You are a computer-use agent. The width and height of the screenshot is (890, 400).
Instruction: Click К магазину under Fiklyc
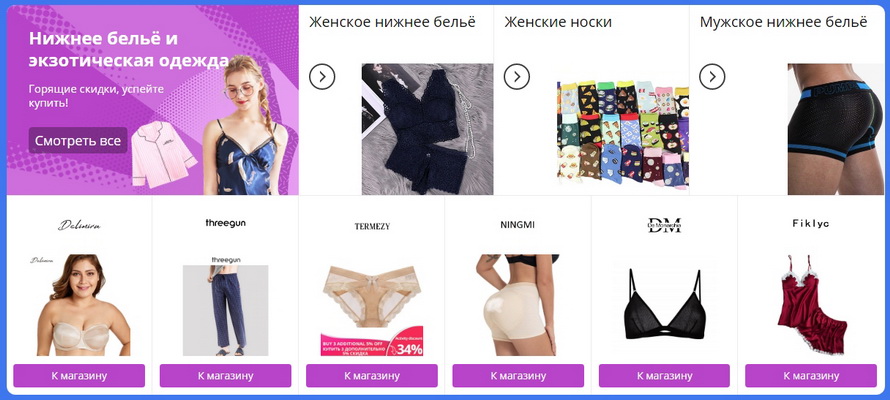point(811,376)
